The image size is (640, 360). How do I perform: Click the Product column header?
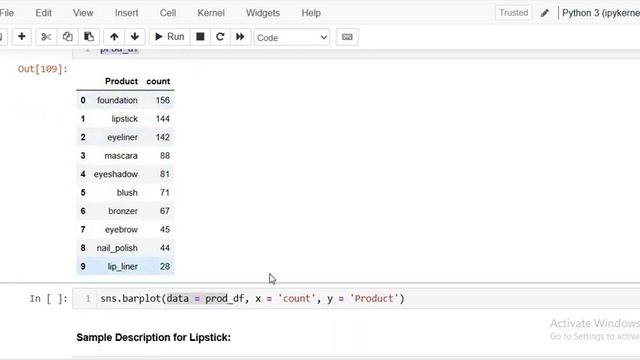point(121,81)
